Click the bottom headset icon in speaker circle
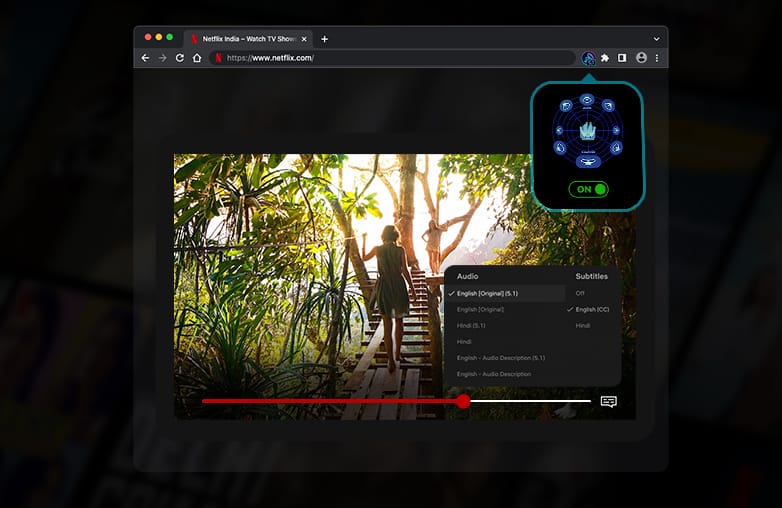782x508 pixels. click(x=588, y=162)
